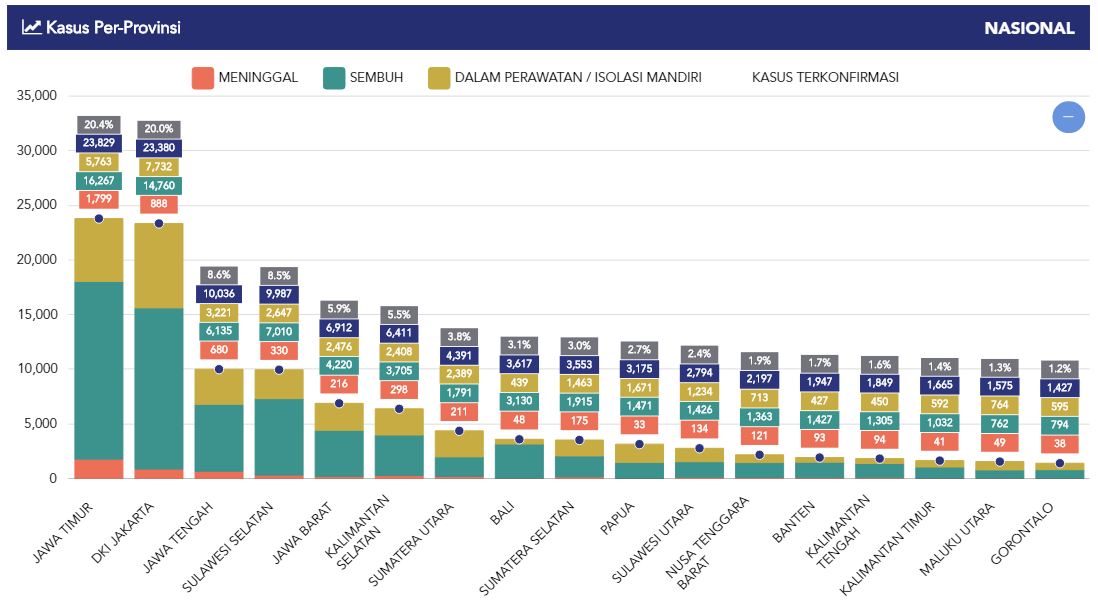Toggle the MENINGGAL series in the legend
The width and height of the screenshot is (1098, 601).
pos(244,77)
